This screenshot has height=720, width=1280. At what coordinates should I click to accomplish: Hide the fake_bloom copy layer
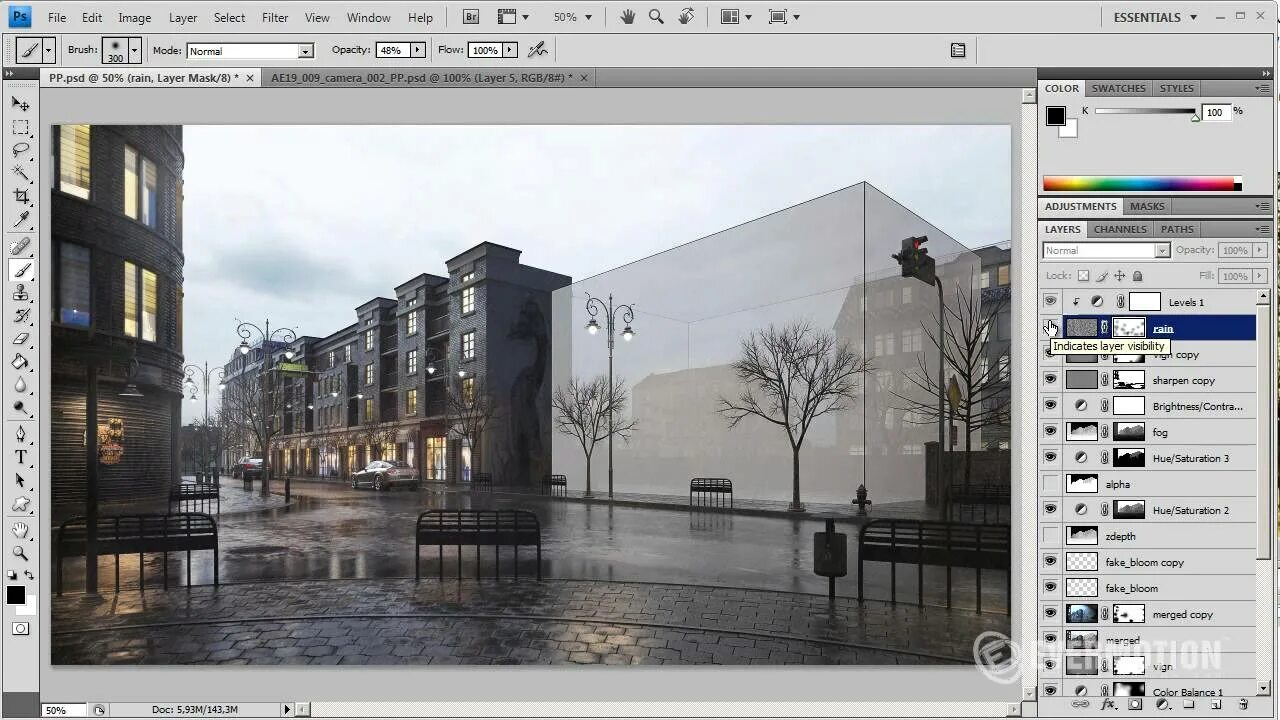pyautogui.click(x=1050, y=561)
